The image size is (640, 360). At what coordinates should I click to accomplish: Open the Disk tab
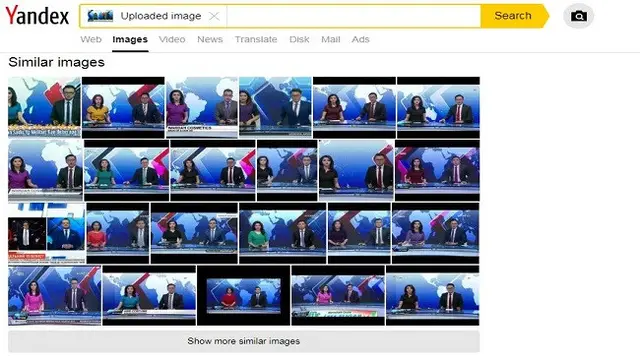click(x=299, y=40)
